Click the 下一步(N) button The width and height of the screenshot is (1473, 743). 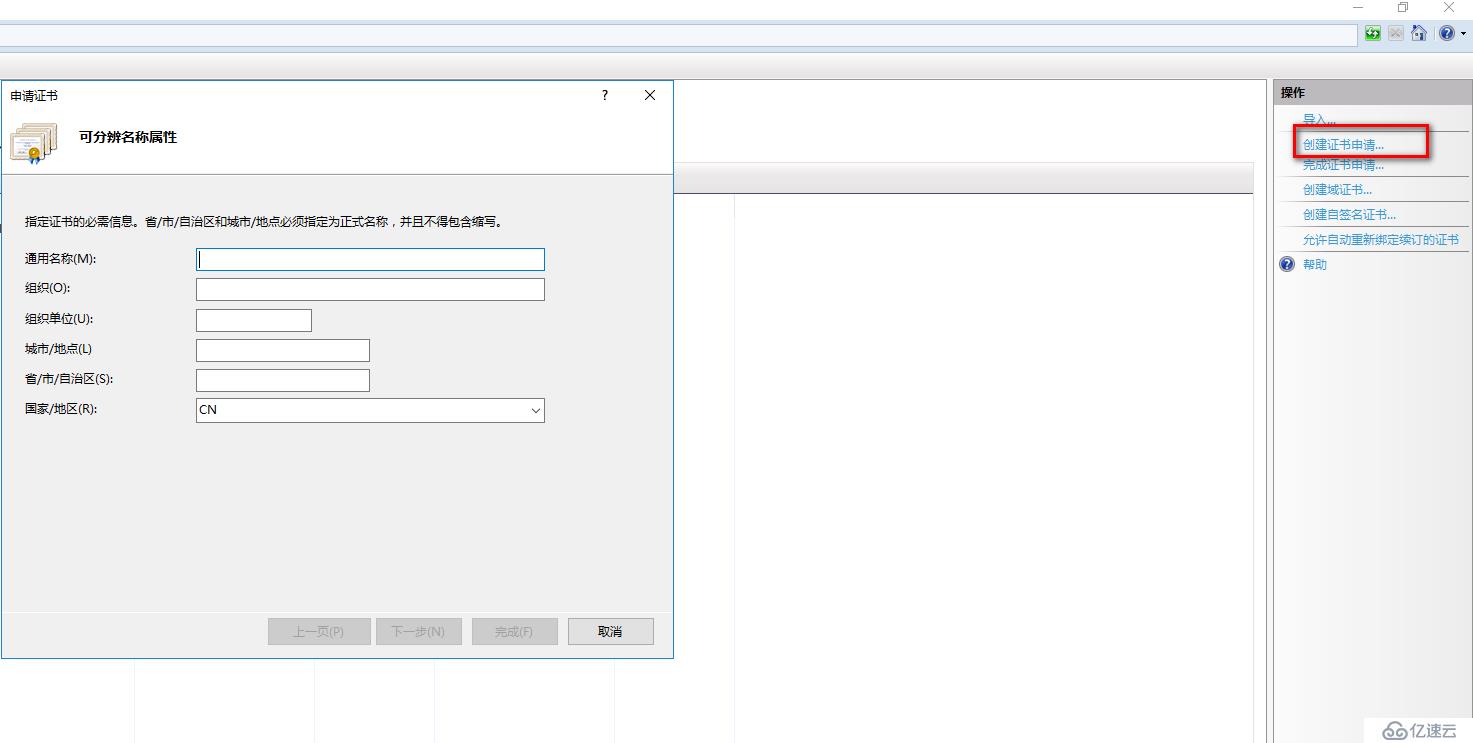pyautogui.click(x=418, y=631)
